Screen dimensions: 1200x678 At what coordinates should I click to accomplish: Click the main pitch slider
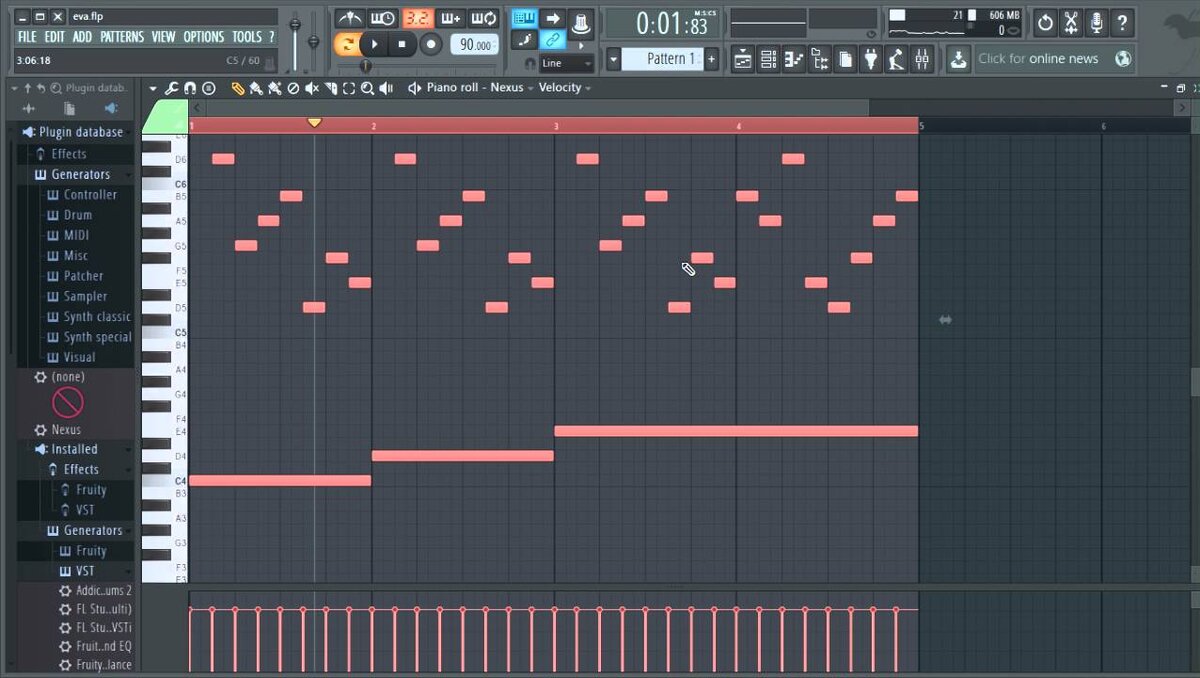(x=313, y=40)
